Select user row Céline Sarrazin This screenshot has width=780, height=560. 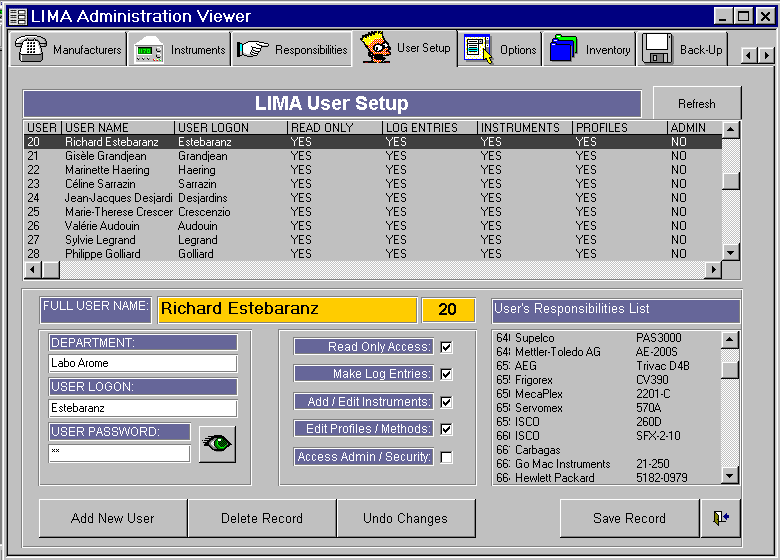(x=373, y=184)
